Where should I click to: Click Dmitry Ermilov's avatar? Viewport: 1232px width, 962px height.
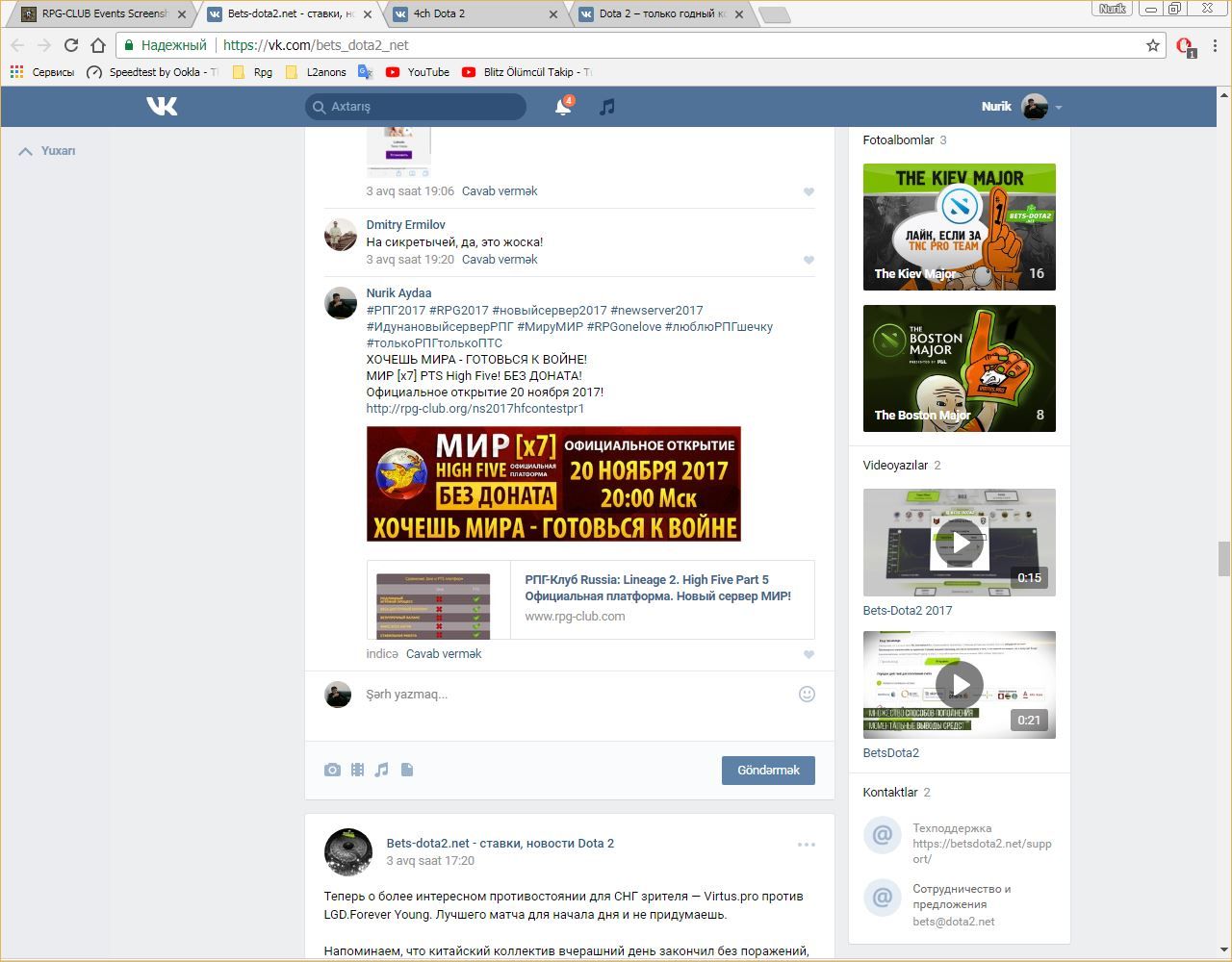(x=340, y=235)
